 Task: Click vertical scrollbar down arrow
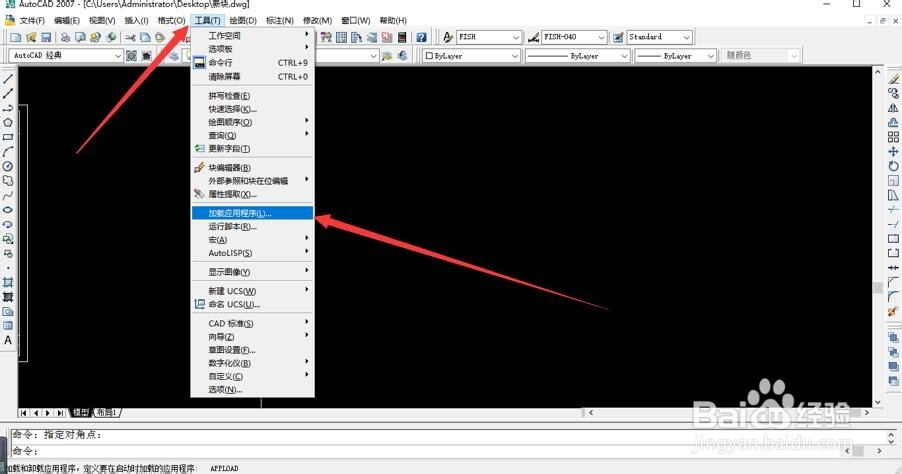click(878, 402)
